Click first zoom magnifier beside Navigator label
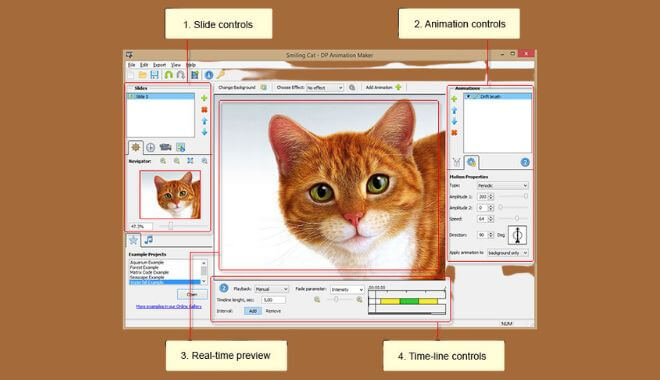Screen dimensions: 660x380 coord(163,161)
